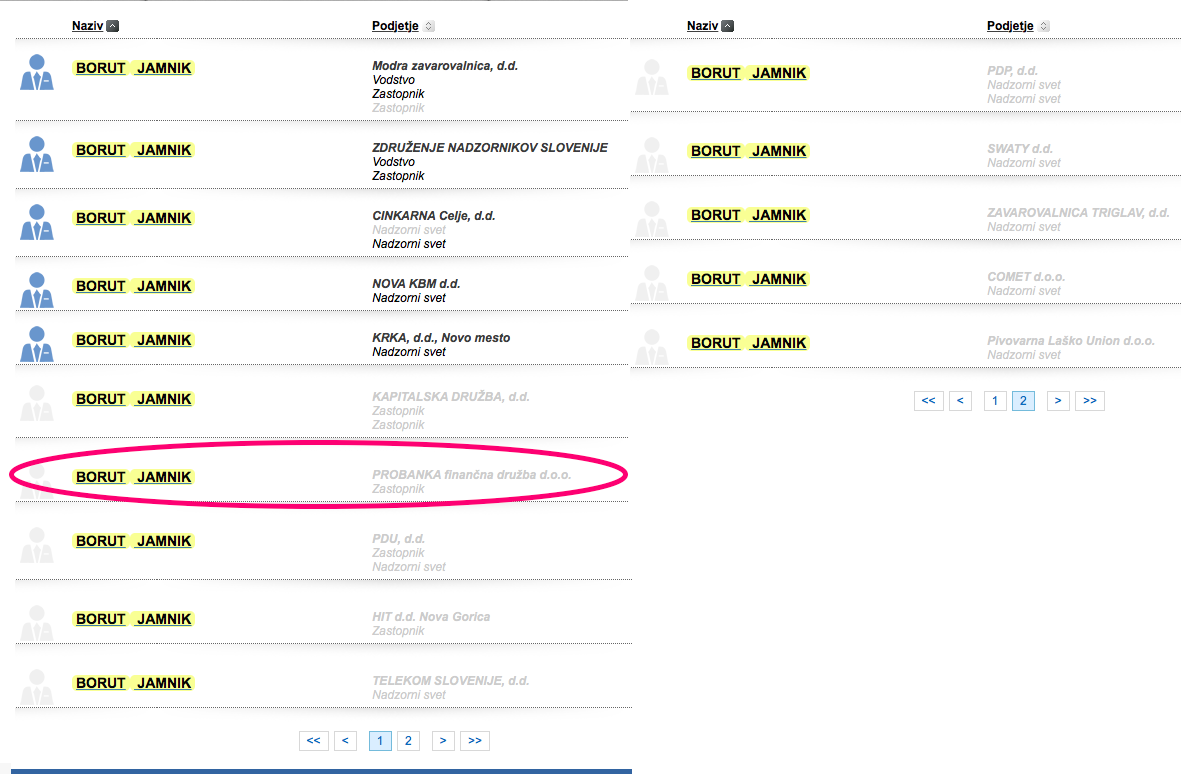The height and width of the screenshot is (774, 1181).
Task: Jump to last page below Pivovarna Laško row
Action: pyautogui.click(x=1089, y=401)
